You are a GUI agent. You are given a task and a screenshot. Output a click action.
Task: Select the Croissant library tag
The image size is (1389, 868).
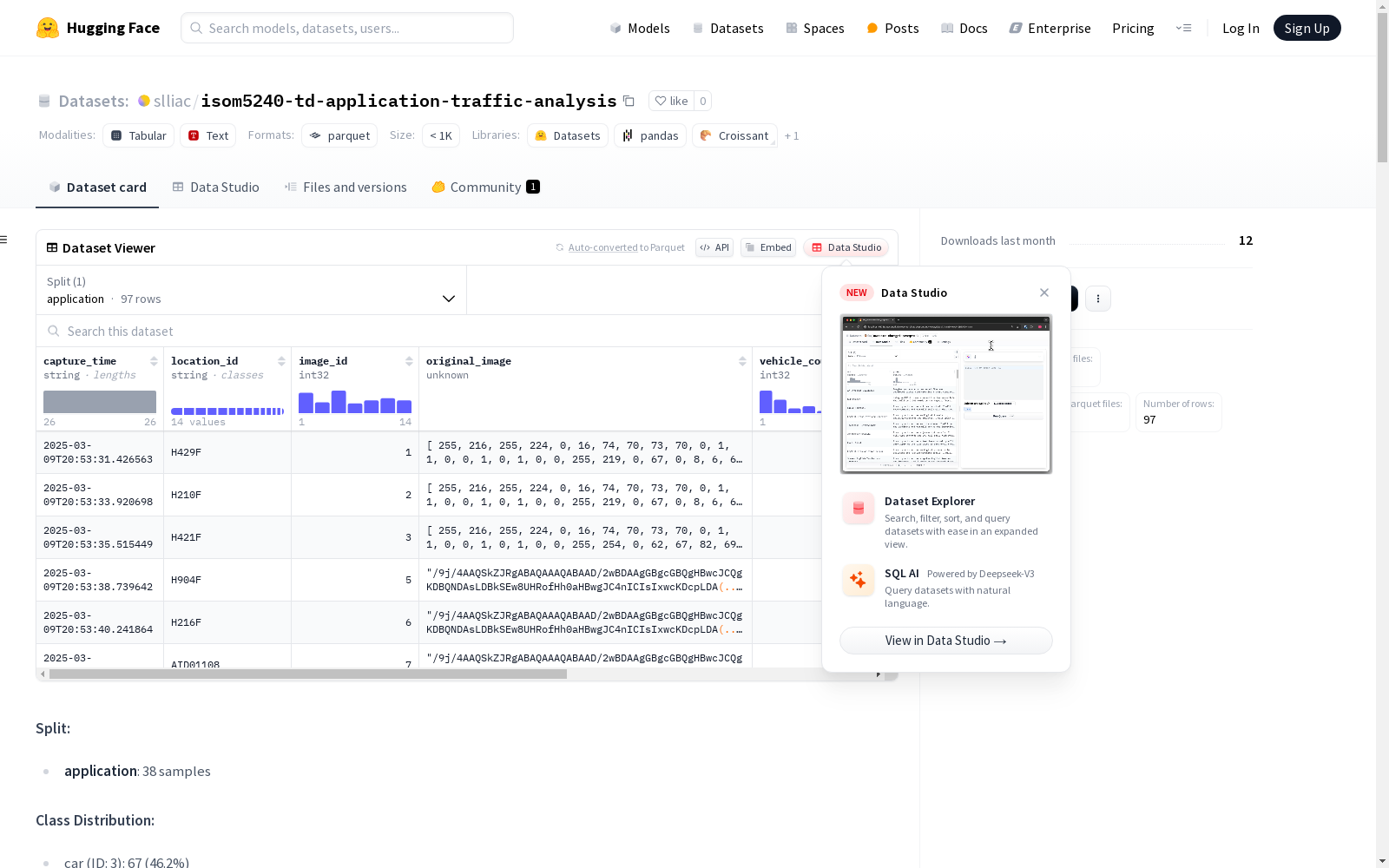tap(734, 135)
